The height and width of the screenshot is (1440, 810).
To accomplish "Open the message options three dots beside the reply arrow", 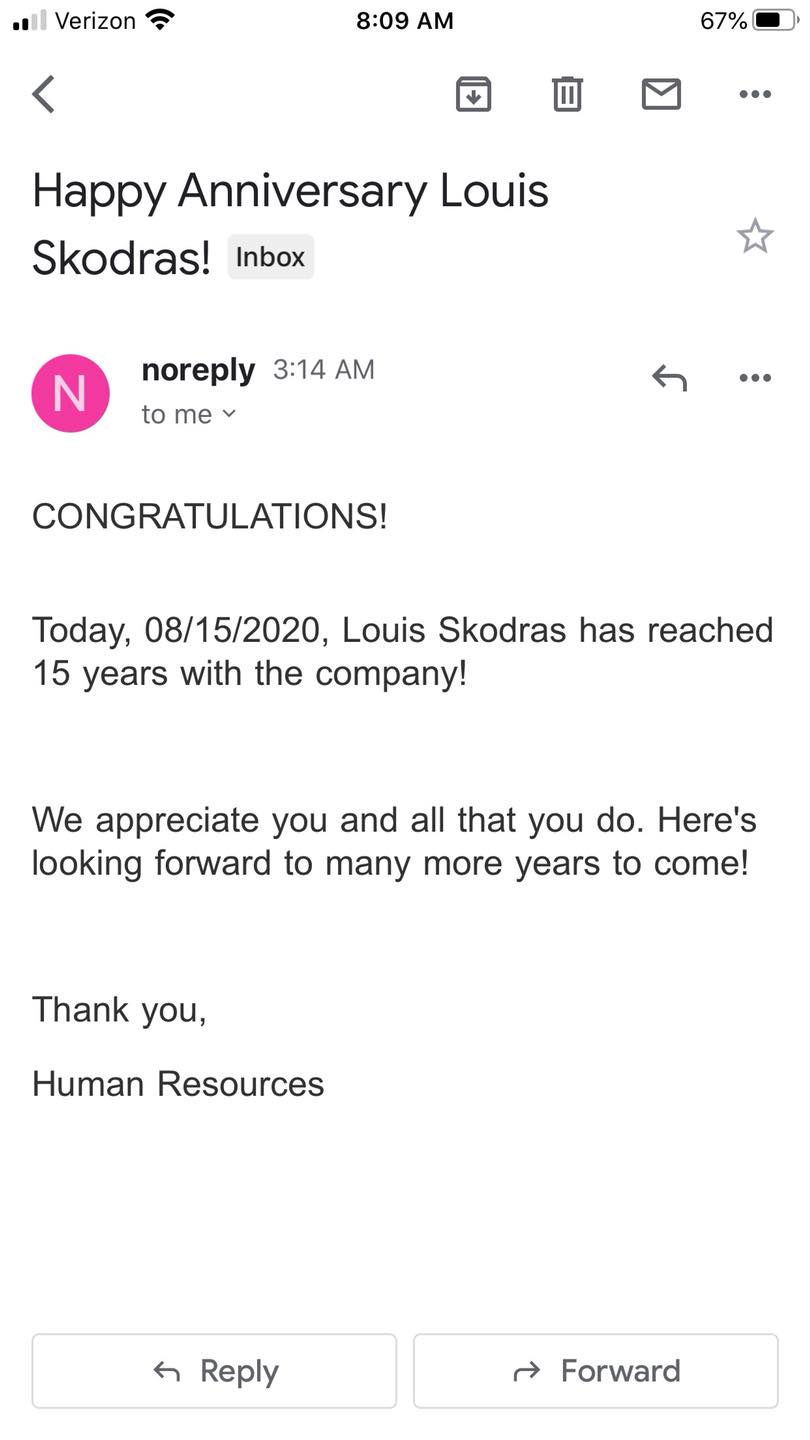I will click(x=755, y=378).
